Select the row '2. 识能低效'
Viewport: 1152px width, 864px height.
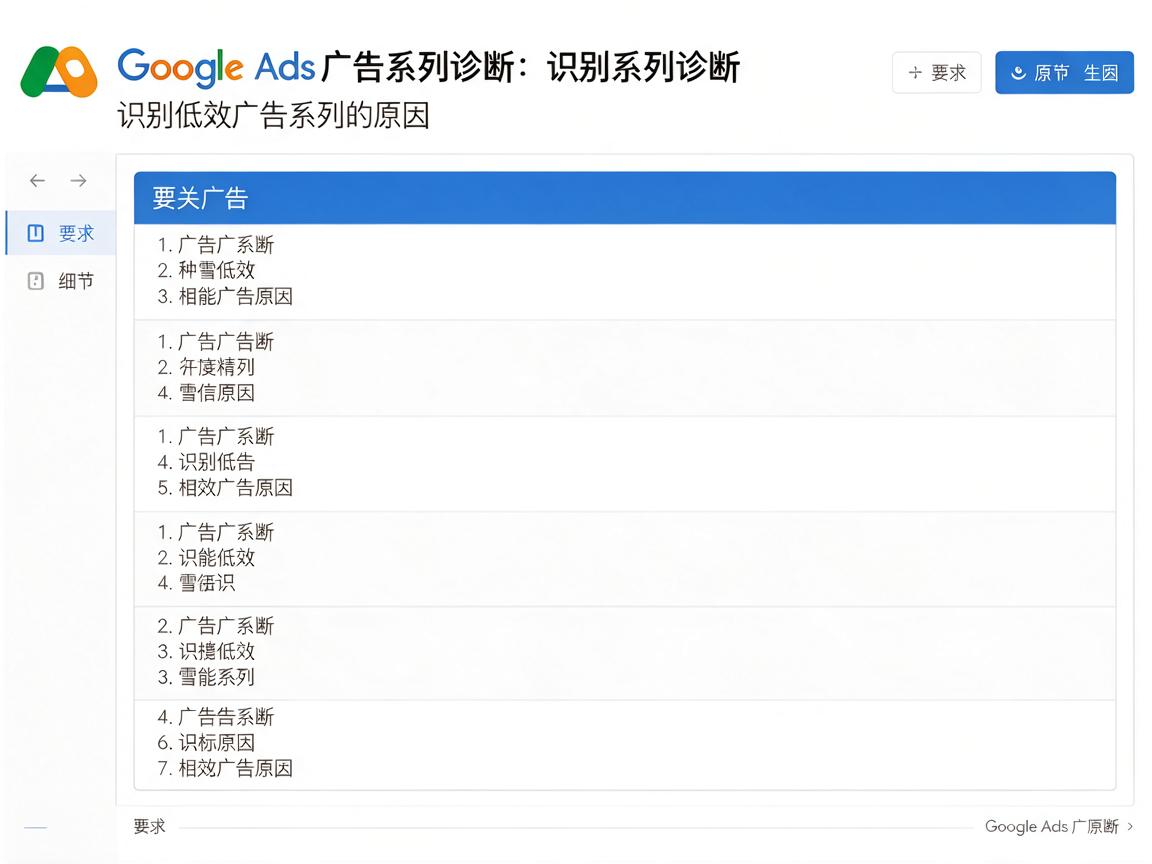206,558
